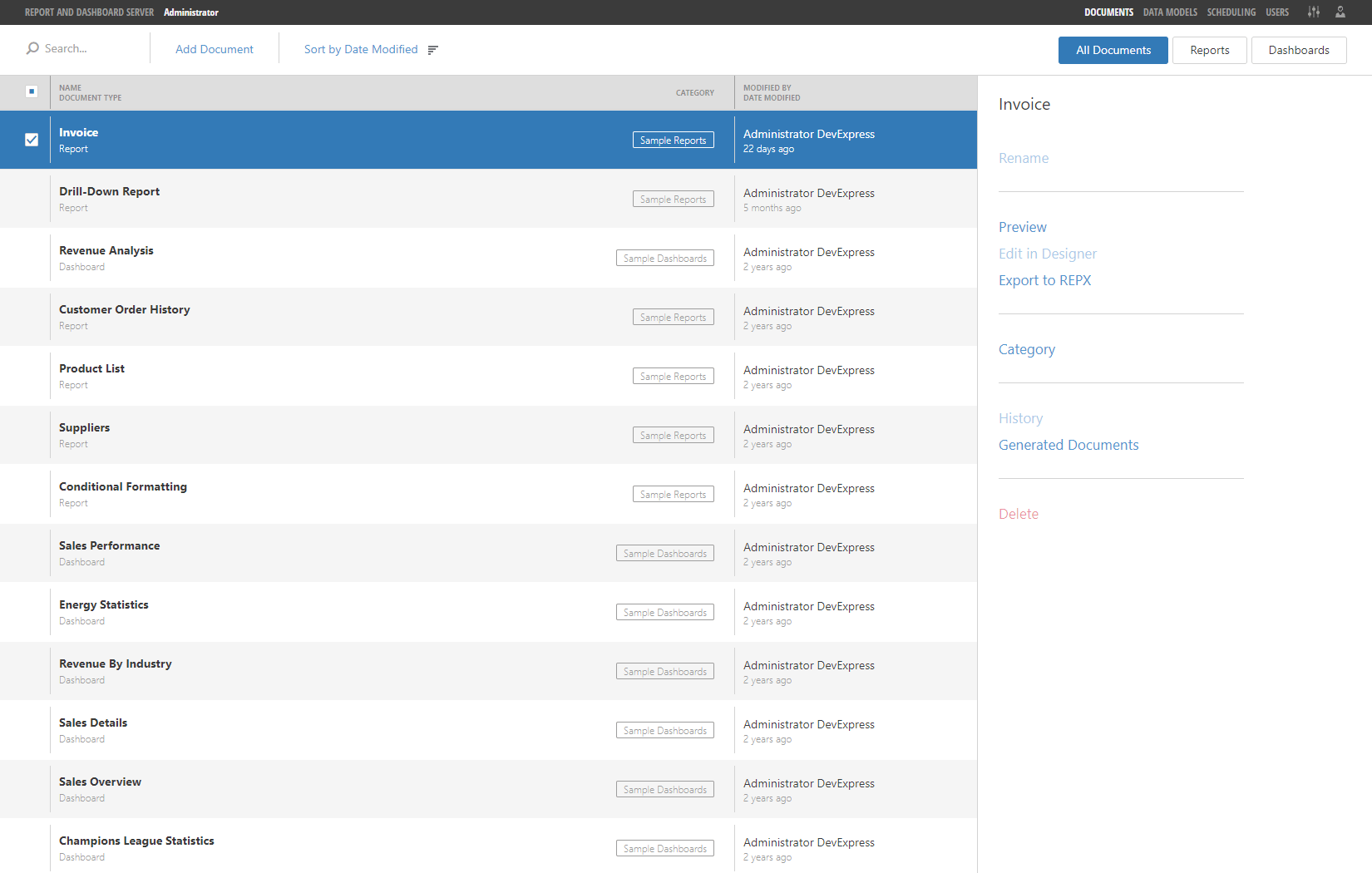This screenshot has width=1372, height=873.
Task: Click the Sample Dashboards badge on Revenue Analysis
Action: coord(664,258)
